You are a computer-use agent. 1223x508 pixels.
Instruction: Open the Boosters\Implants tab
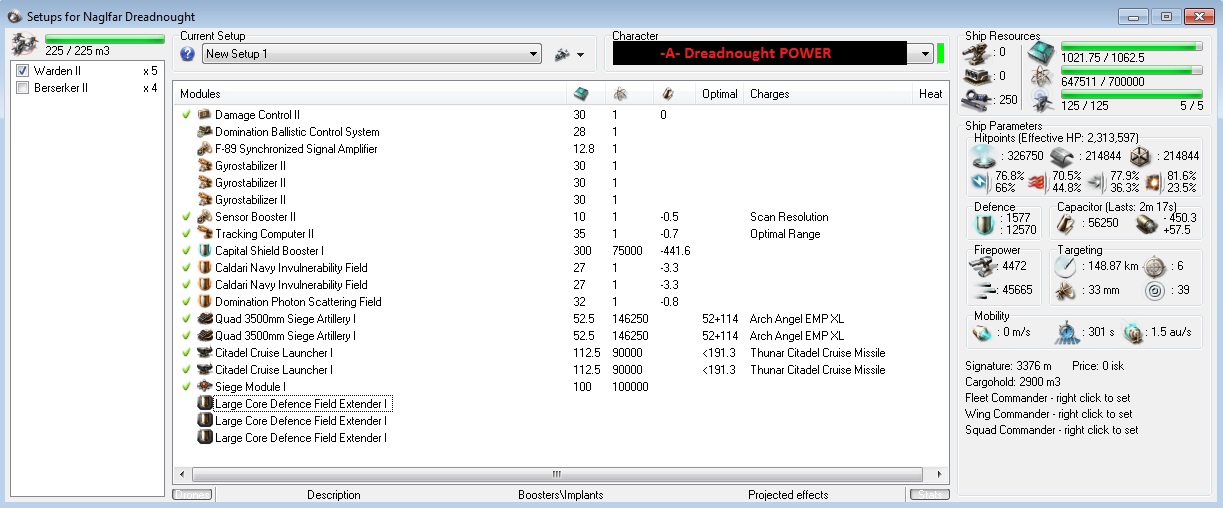click(560, 495)
